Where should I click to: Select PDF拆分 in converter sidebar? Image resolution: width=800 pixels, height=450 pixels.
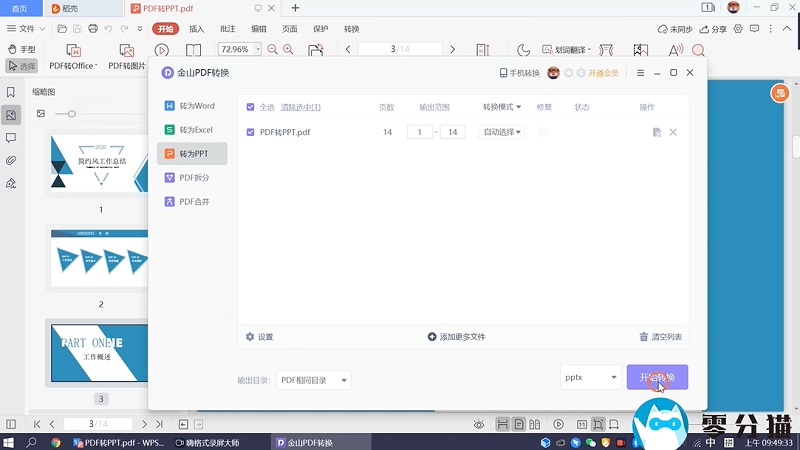coord(192,178)
